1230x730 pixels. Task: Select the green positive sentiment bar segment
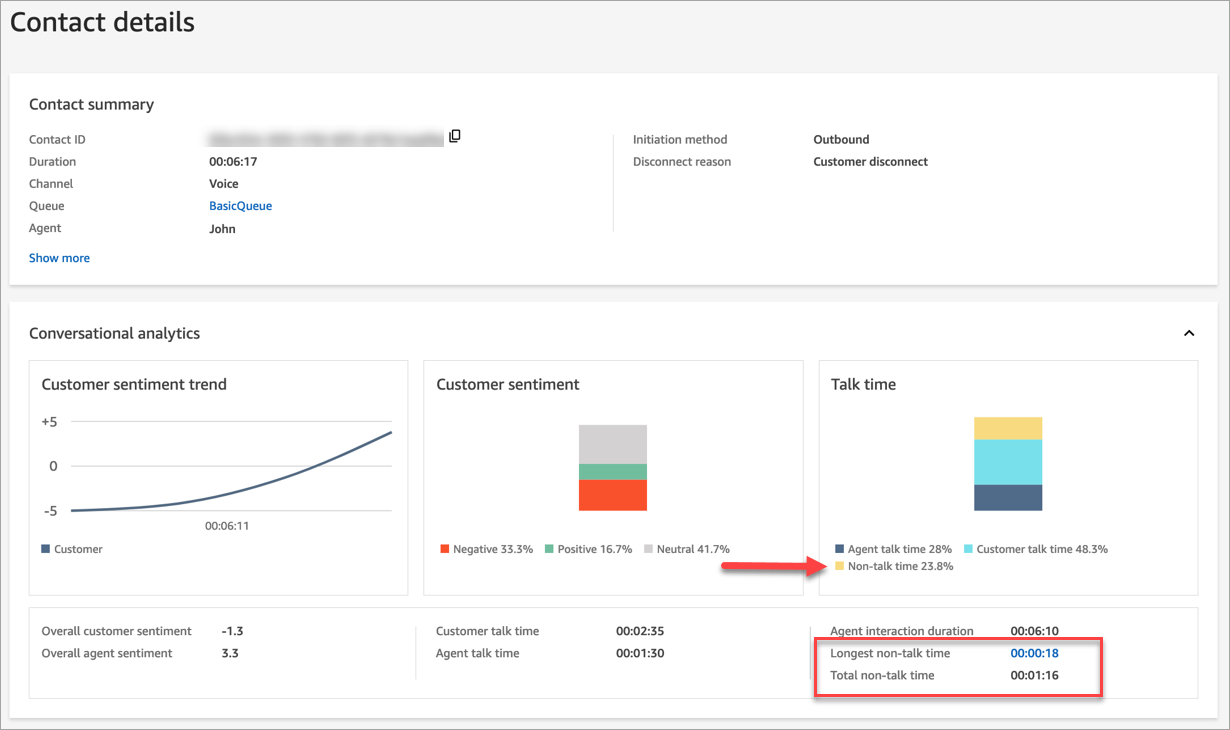(x=613, y=471)
